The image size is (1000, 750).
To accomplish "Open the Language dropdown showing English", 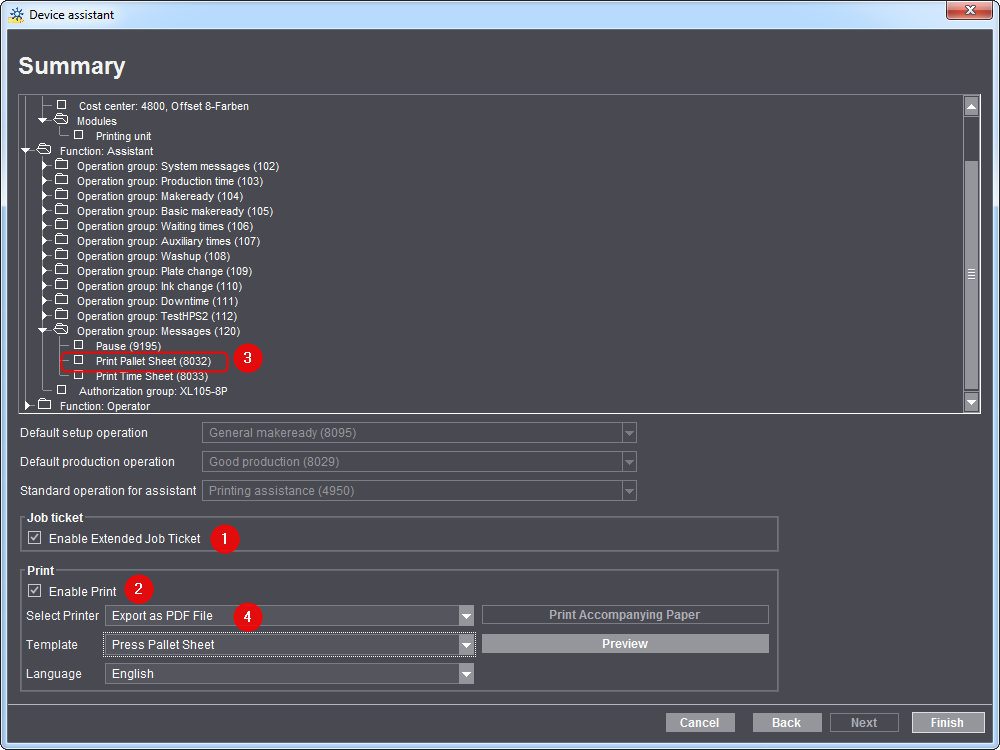I will (465, 673).
